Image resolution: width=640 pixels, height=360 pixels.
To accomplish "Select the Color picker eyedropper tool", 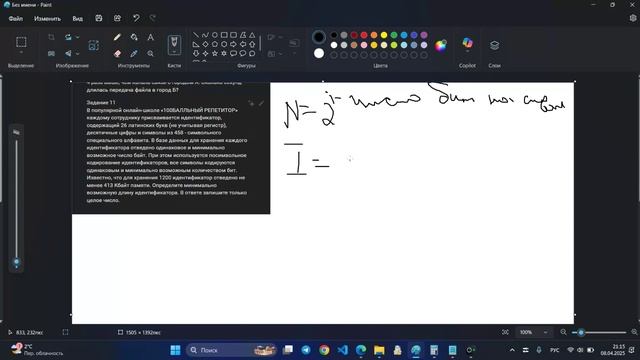I will (x=134, y=53).
